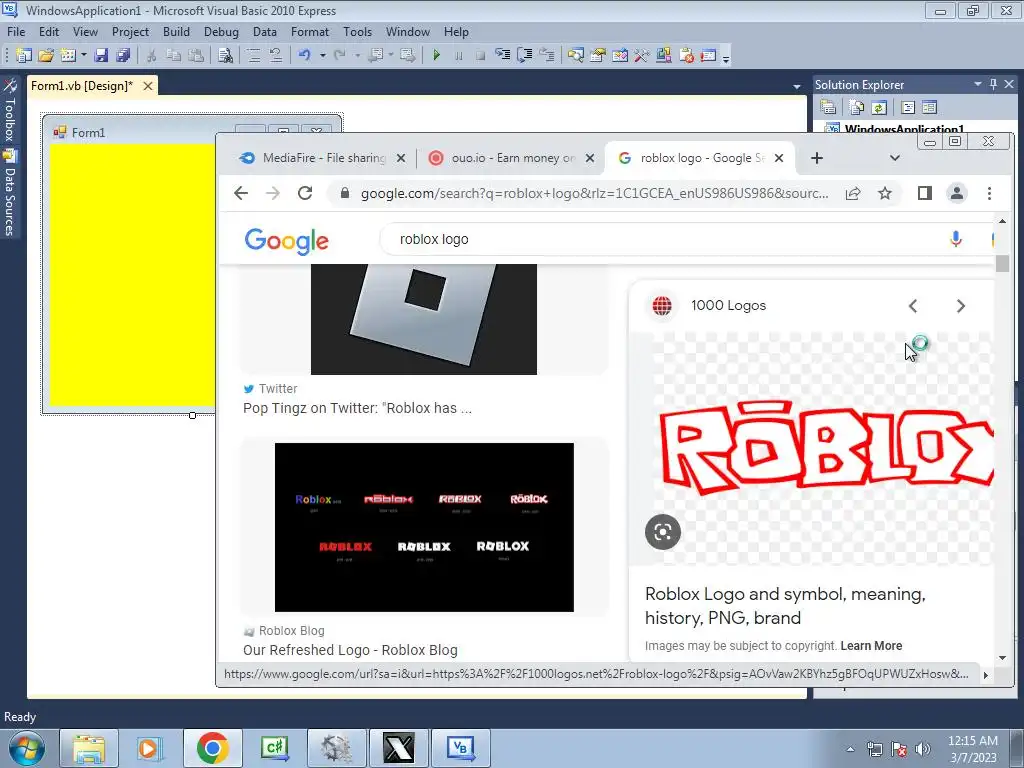Click the New Project toolbar icon
Screen dimensions: 1024x768
(x=24, y=56)
